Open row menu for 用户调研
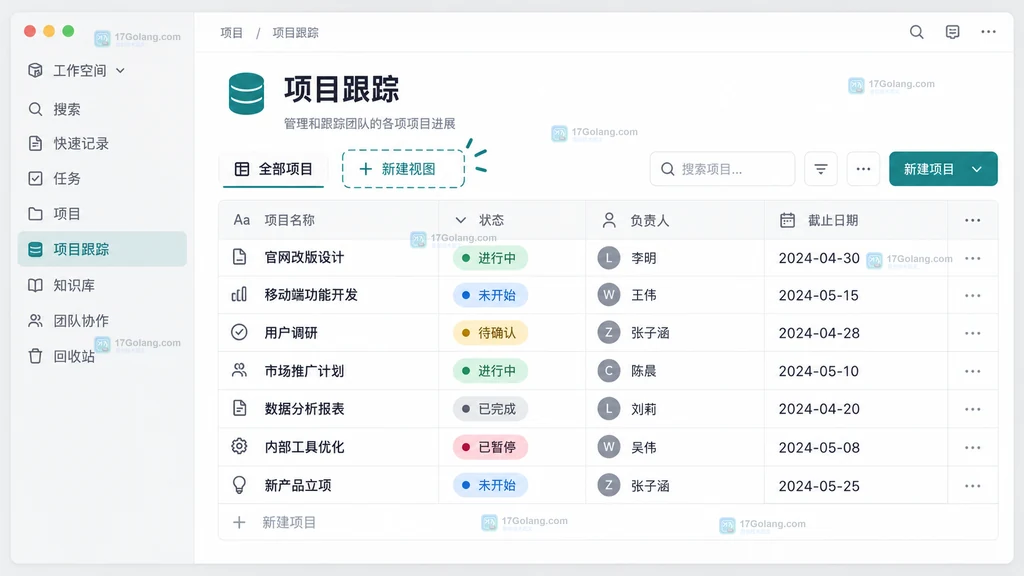This screenshot has width=1024, height=576. (x=972, y=333)
